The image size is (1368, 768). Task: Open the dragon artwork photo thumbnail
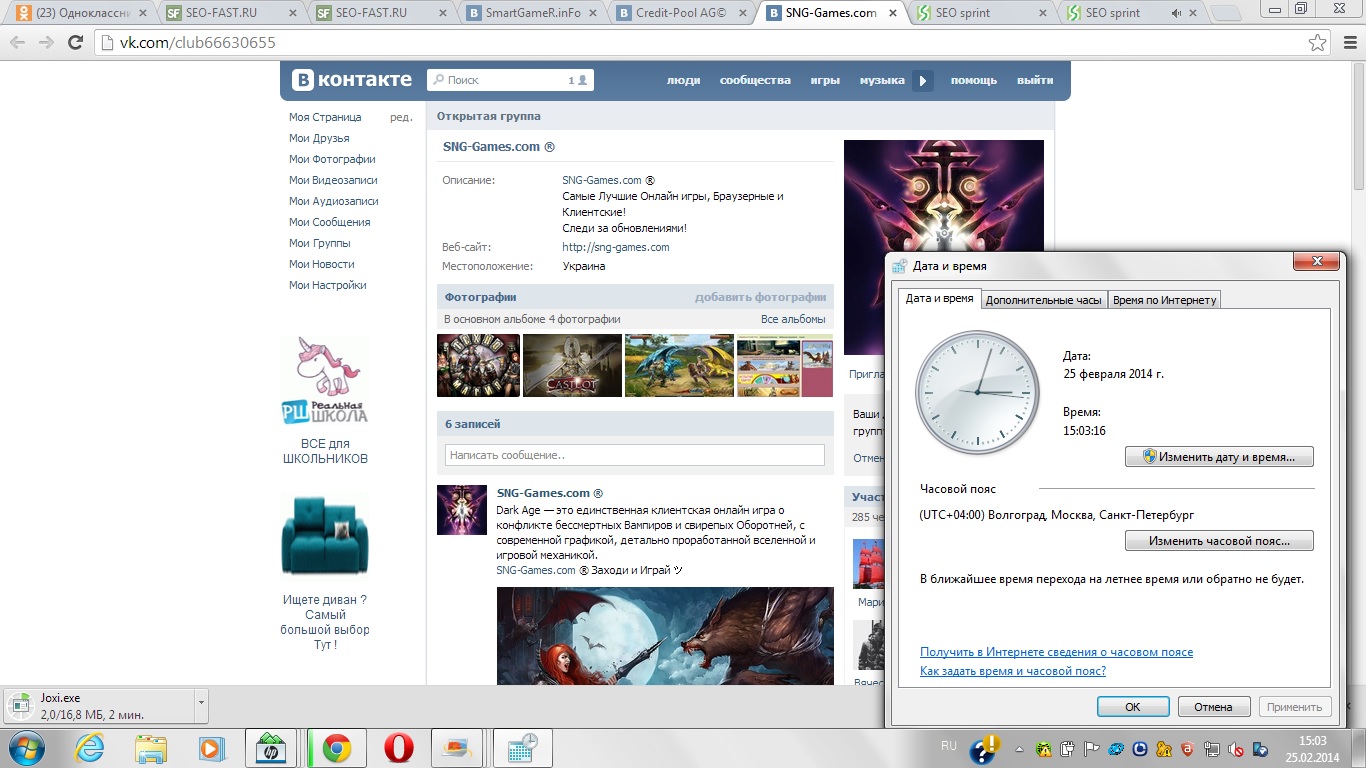coord(679,365)
